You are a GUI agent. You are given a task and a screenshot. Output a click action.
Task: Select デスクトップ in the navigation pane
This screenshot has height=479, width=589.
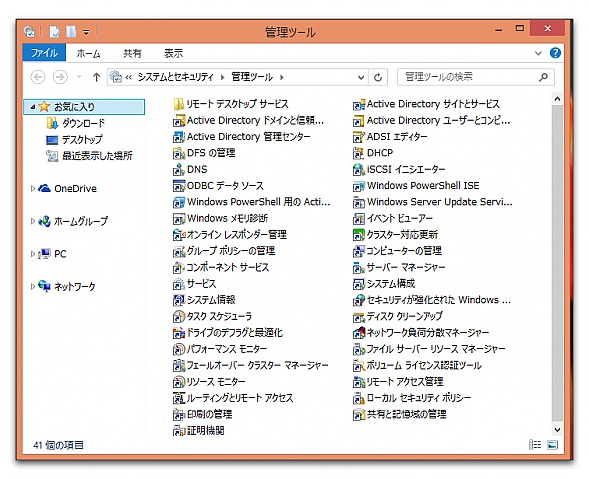pyautogui.click(x=82, y=139)
